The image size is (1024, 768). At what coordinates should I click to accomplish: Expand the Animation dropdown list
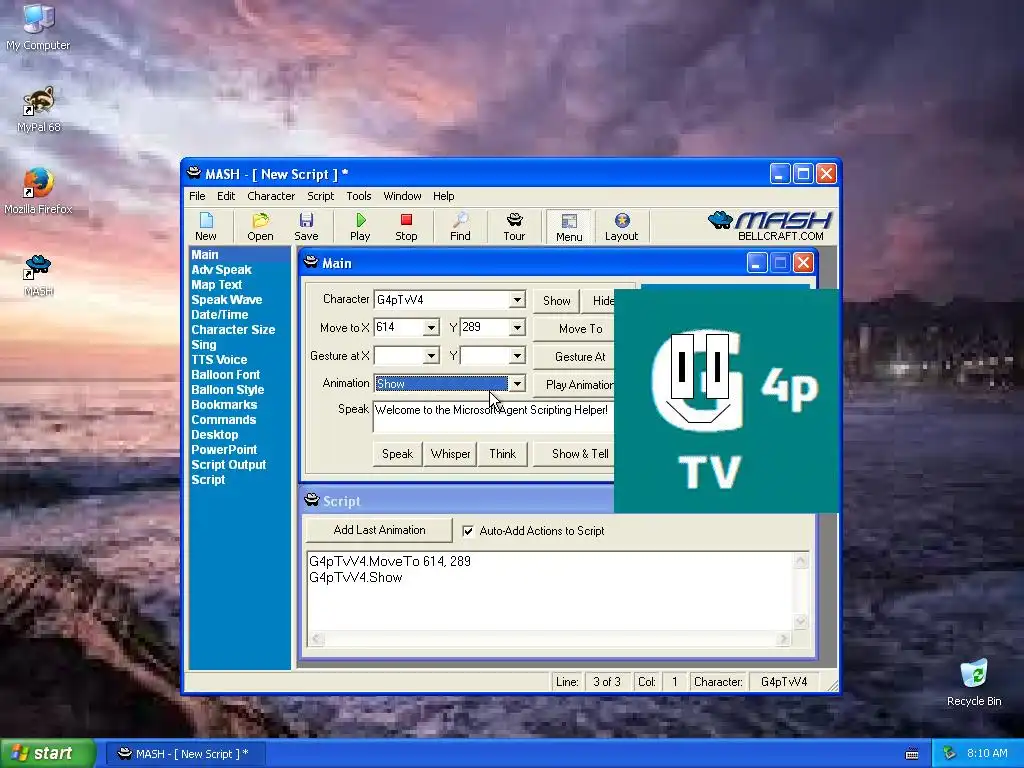coord(517,383)
